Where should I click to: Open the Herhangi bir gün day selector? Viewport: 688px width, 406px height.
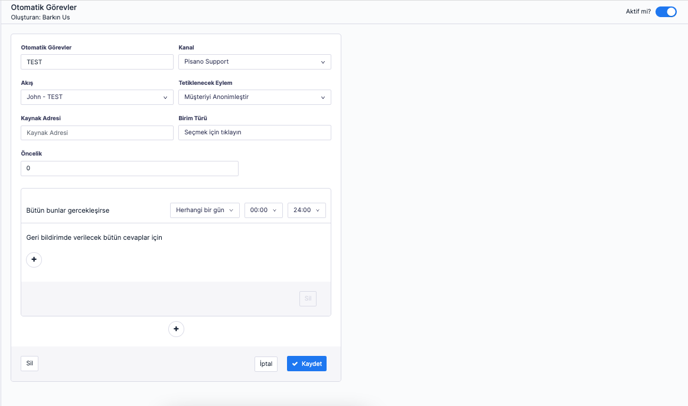pos(204,210)
